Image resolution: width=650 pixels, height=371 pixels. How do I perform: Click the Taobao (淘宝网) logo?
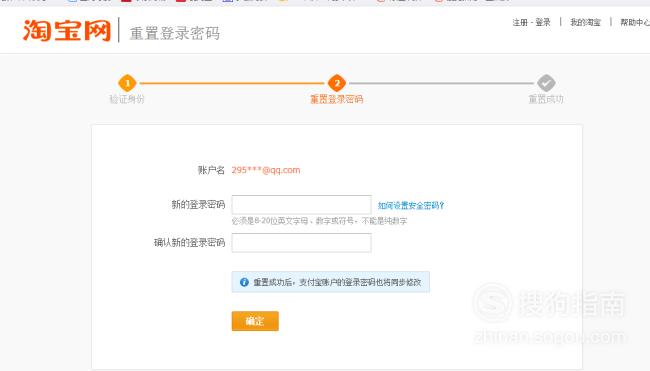point(67,30)
